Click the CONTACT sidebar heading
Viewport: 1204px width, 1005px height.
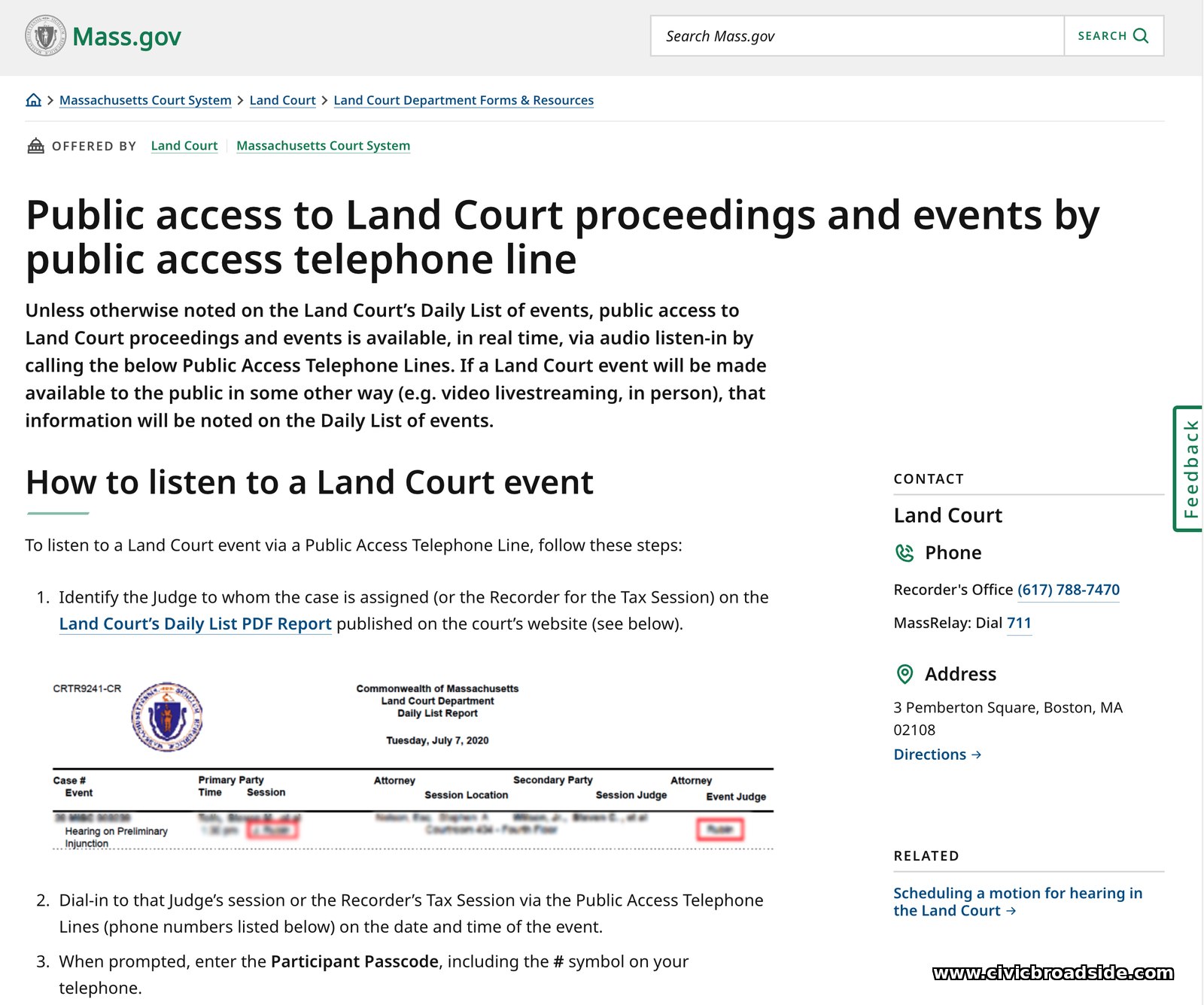pos(929,479)
